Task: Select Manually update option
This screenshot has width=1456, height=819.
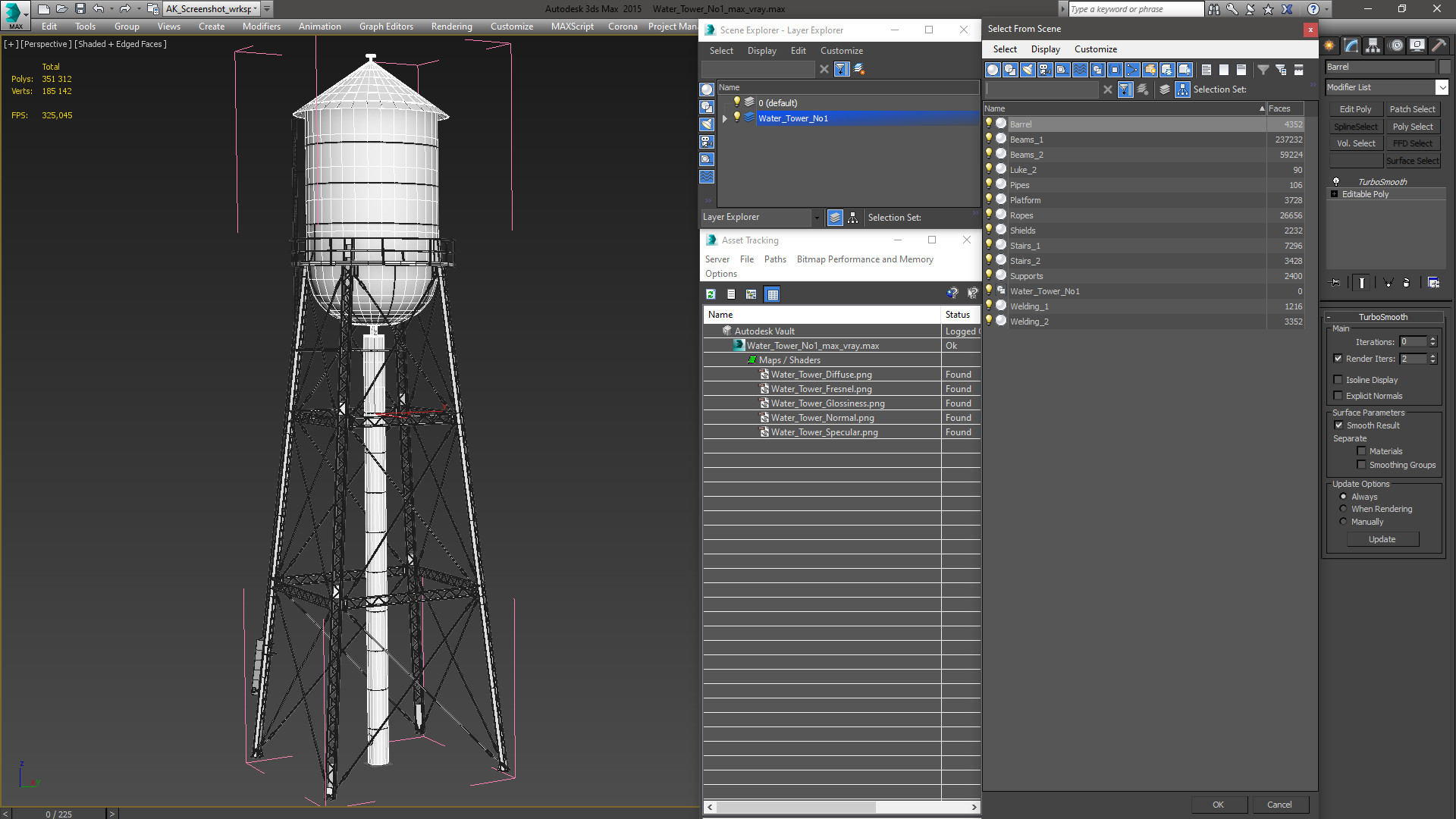Action: [x=1343, y=522]
